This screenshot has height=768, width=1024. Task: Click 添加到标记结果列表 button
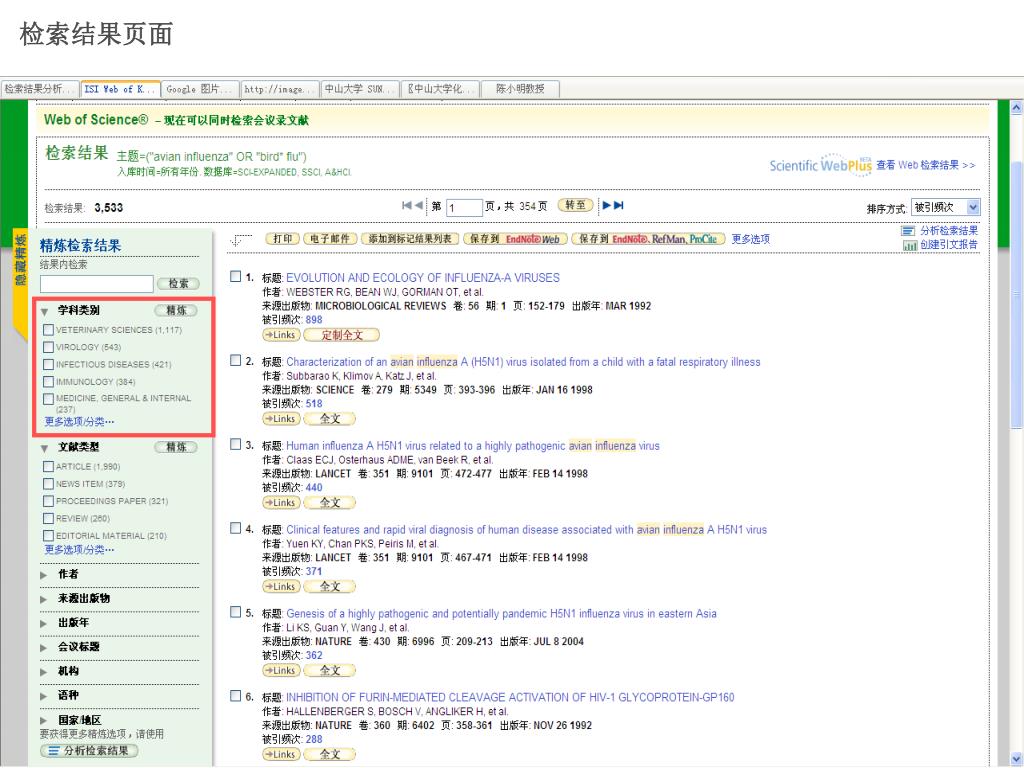tap(409, 239)
